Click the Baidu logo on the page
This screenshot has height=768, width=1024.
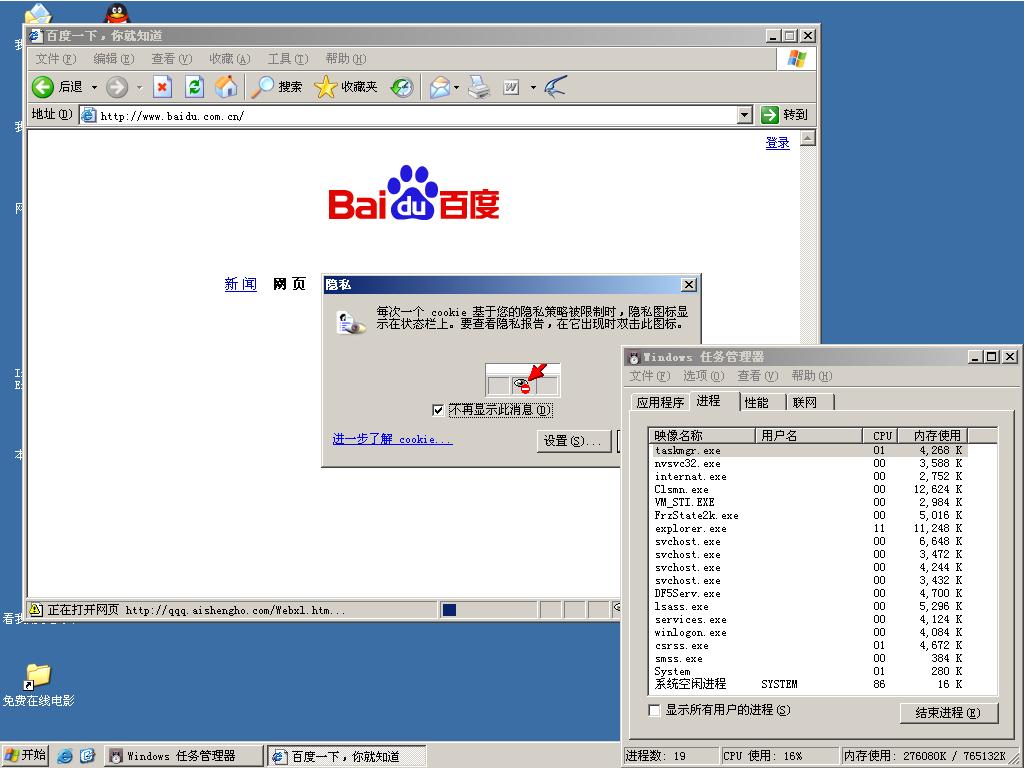pyautogui.click(x=413, y=193)
